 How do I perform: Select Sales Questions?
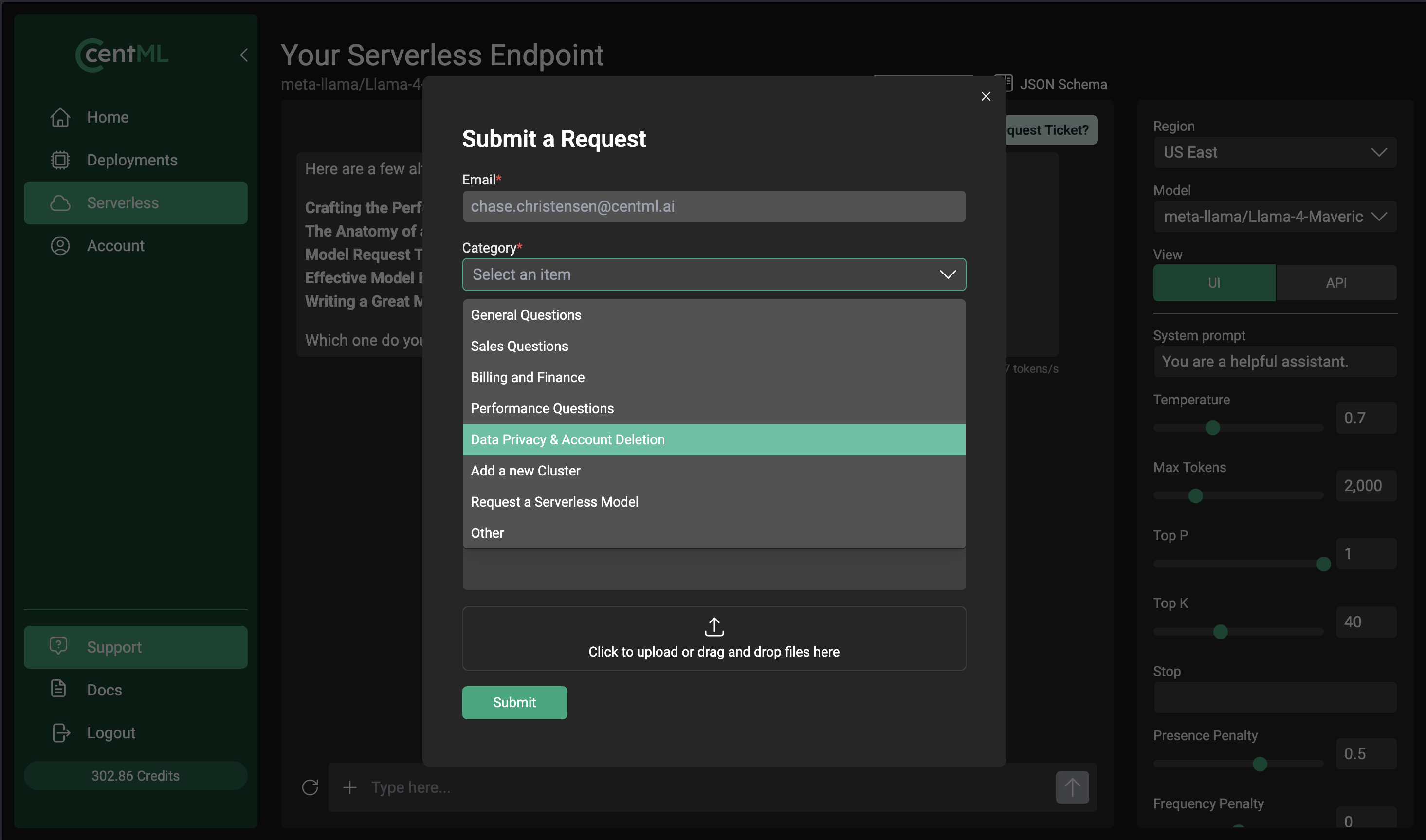pos(713,346)
